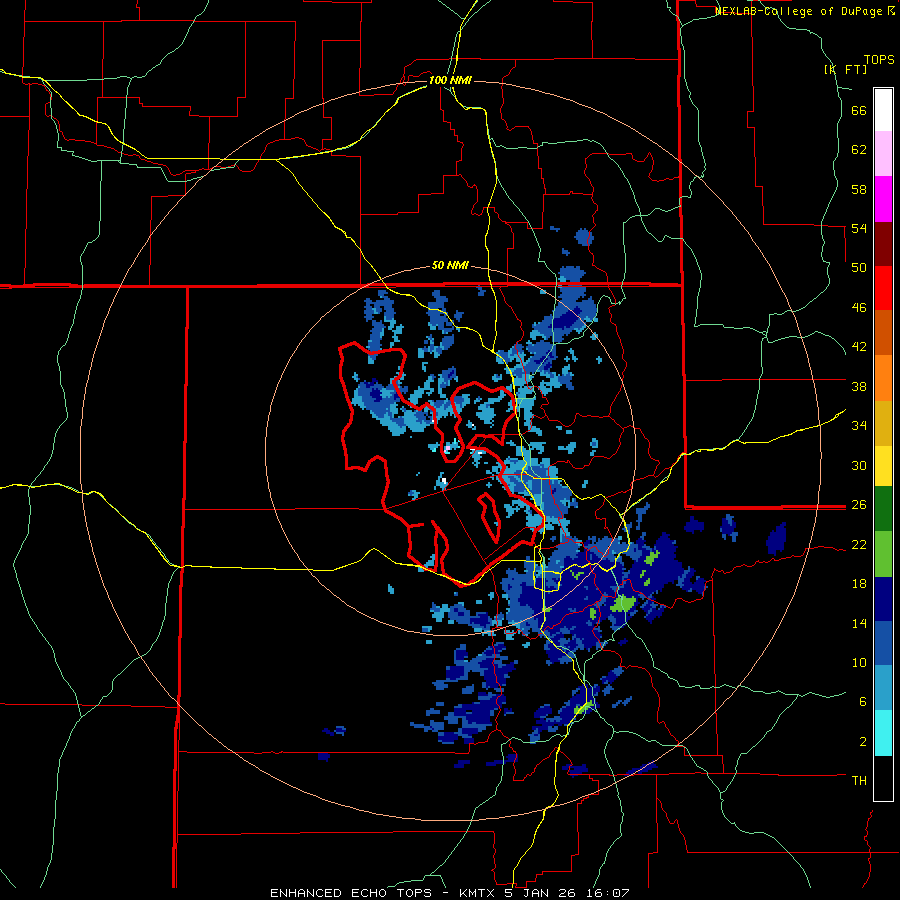Click the navy blue legend color band
This screenshot has height=900, width=900.
883,599
